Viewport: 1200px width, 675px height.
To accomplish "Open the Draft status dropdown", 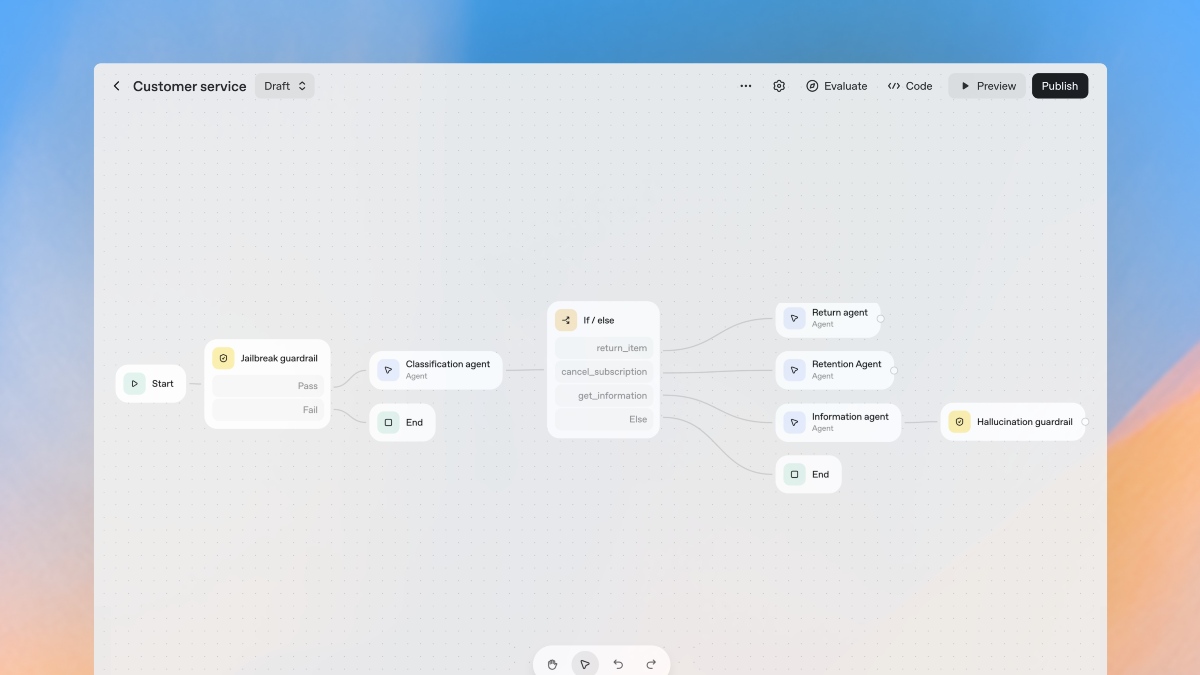I will pos(284,86).
